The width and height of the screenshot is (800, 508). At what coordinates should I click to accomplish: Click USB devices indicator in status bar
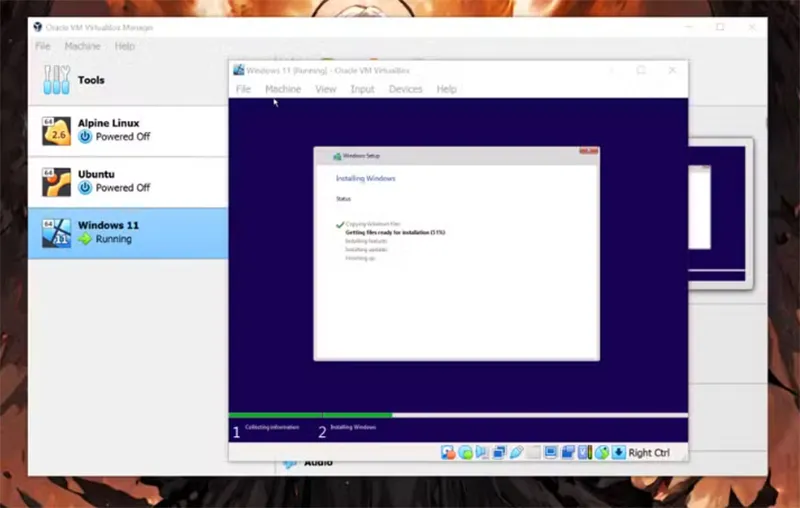click(516, 452)
